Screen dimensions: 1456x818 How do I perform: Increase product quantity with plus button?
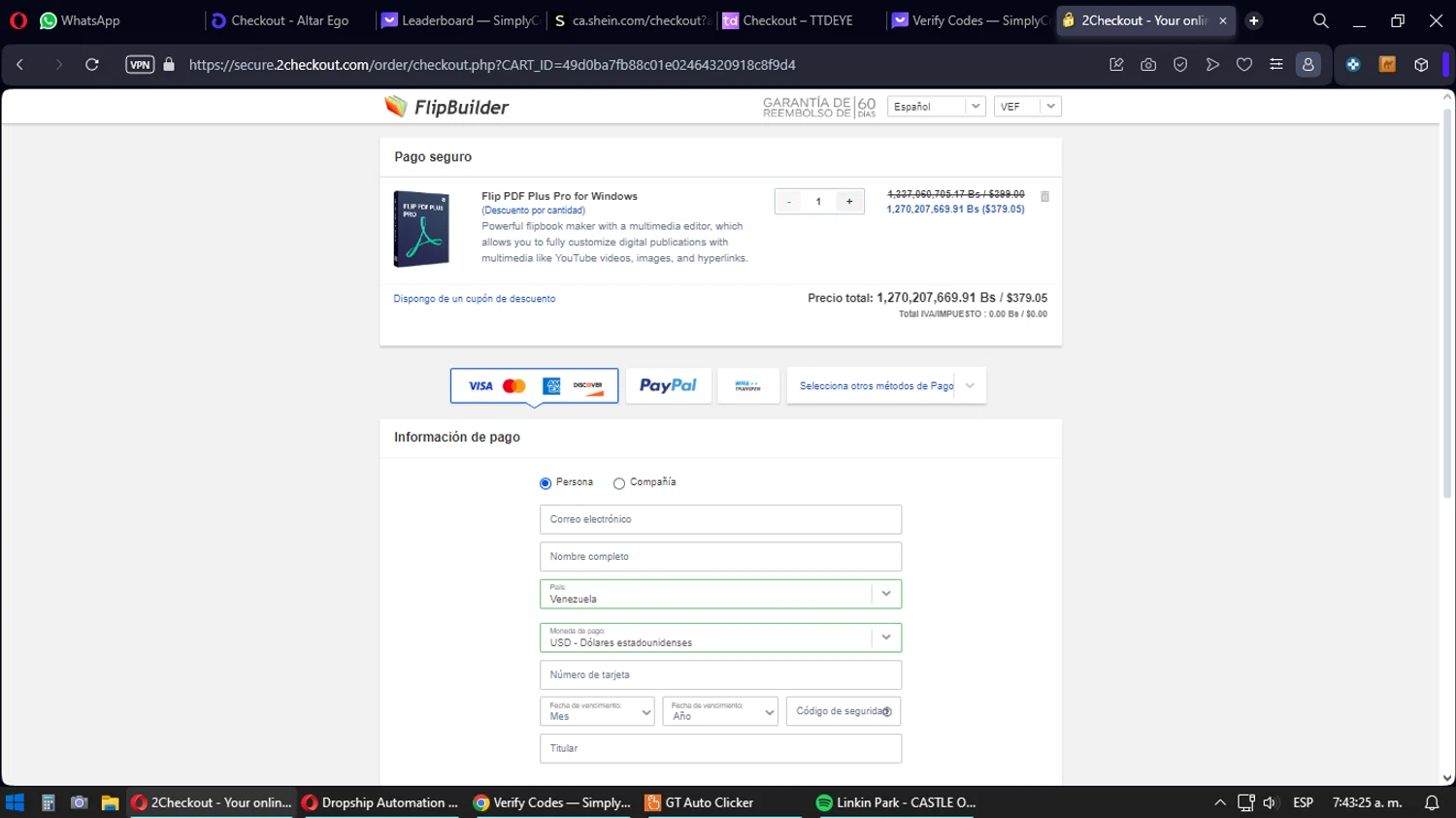click(x=849, y=202)
